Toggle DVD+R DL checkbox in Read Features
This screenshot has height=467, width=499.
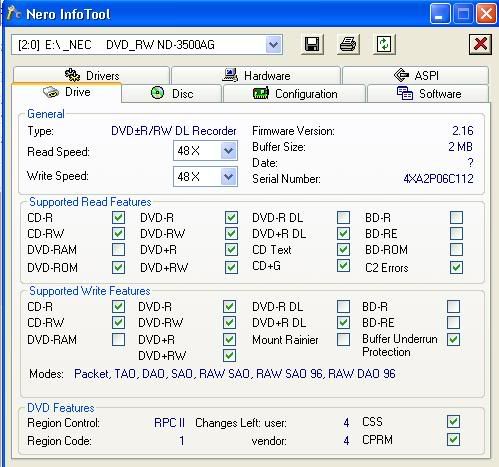point(343,233)
